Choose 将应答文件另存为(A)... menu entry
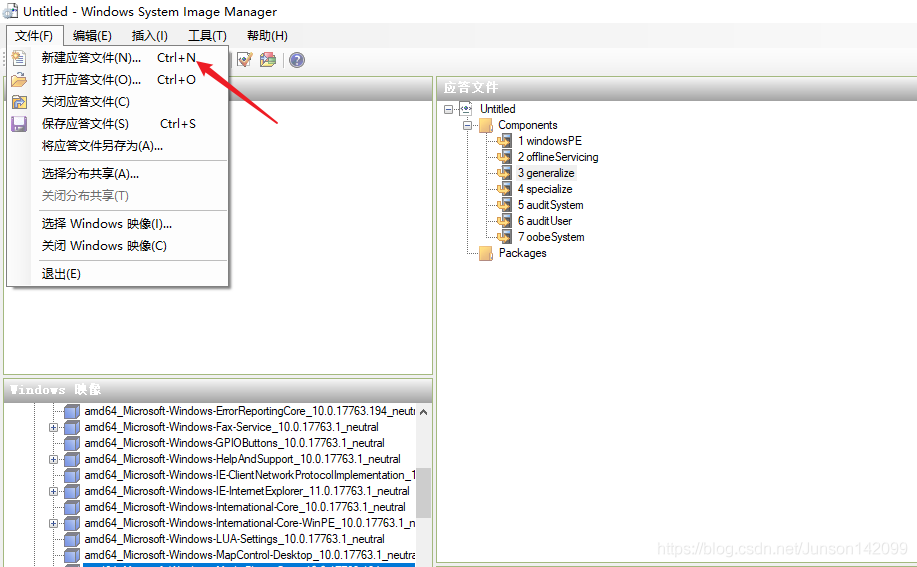 coord(118,146)
